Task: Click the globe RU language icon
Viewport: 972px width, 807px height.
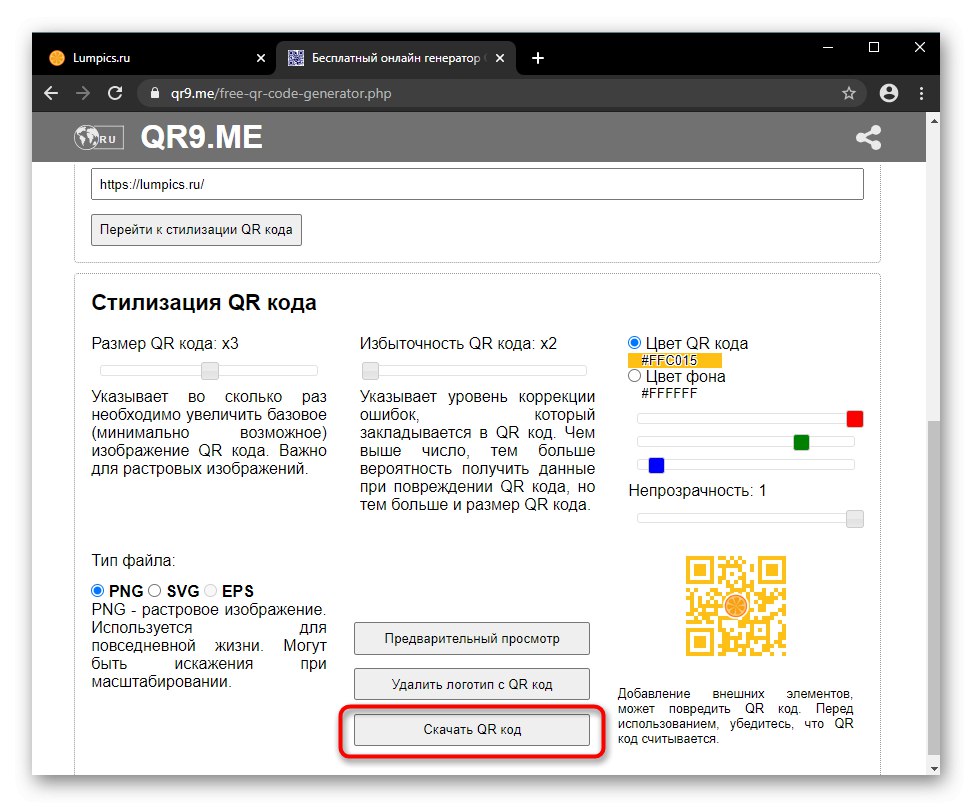Action: tap(99, 138)
